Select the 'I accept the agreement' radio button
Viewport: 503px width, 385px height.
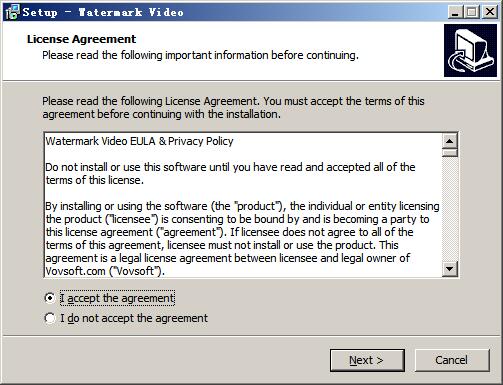click(x=50, y=298)
